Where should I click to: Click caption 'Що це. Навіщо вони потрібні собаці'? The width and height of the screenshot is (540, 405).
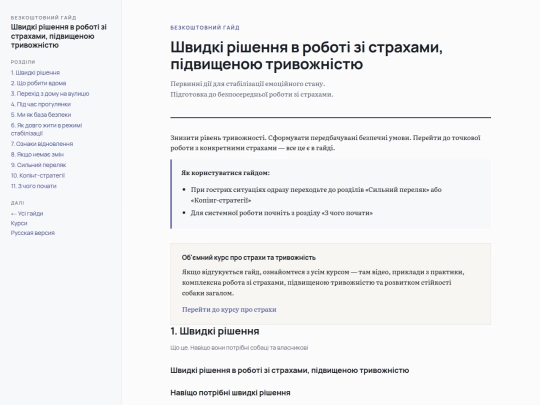tap(239, 348)
